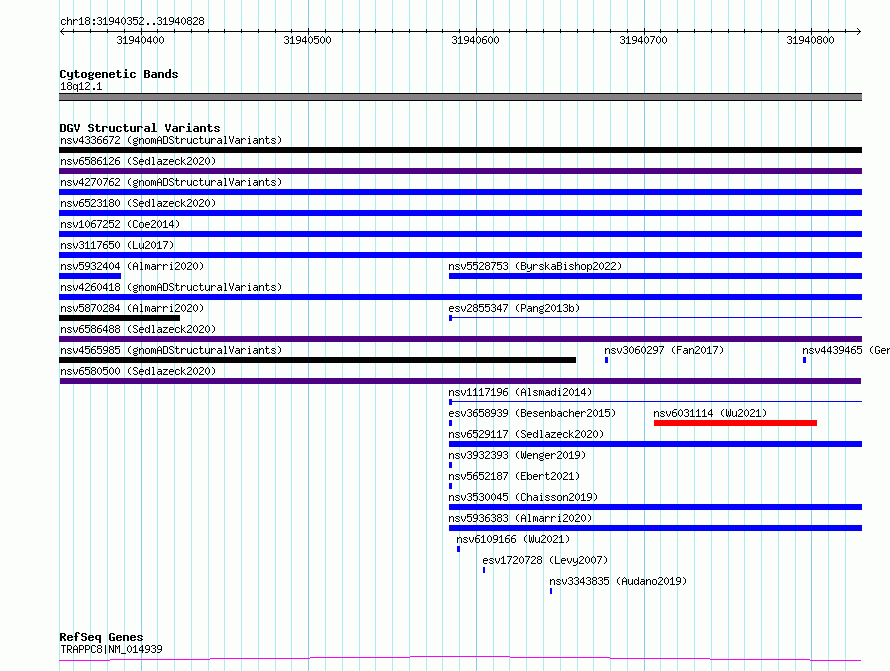Open nsv3117650 (Lu2017) variant label

click(x=117, y=245)
